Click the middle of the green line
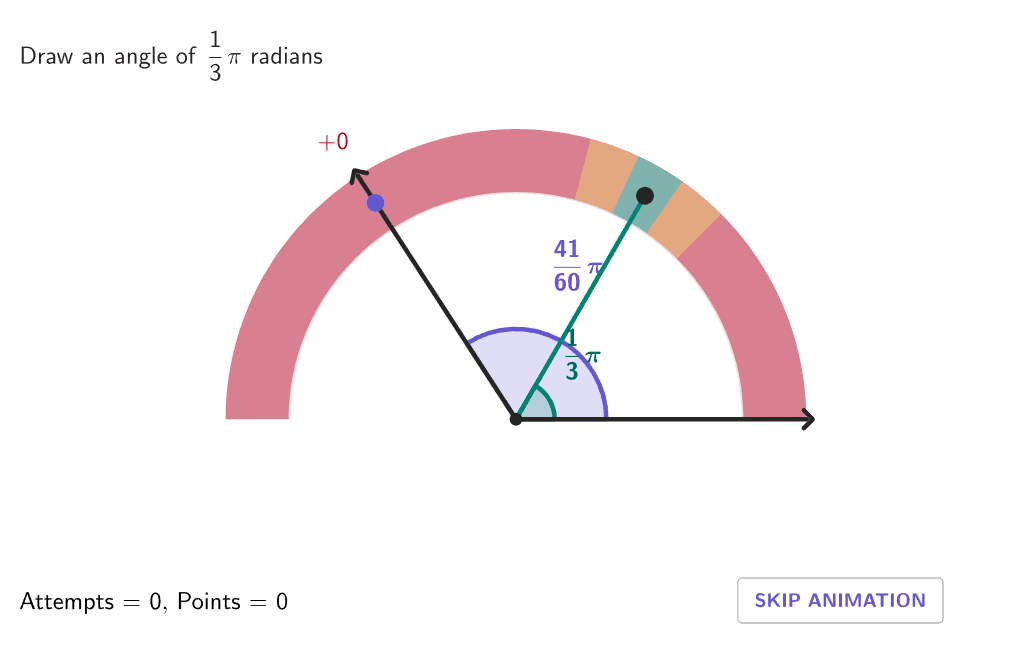The height and width of the screenshot is (645, 1032). (x=580, y=307)
